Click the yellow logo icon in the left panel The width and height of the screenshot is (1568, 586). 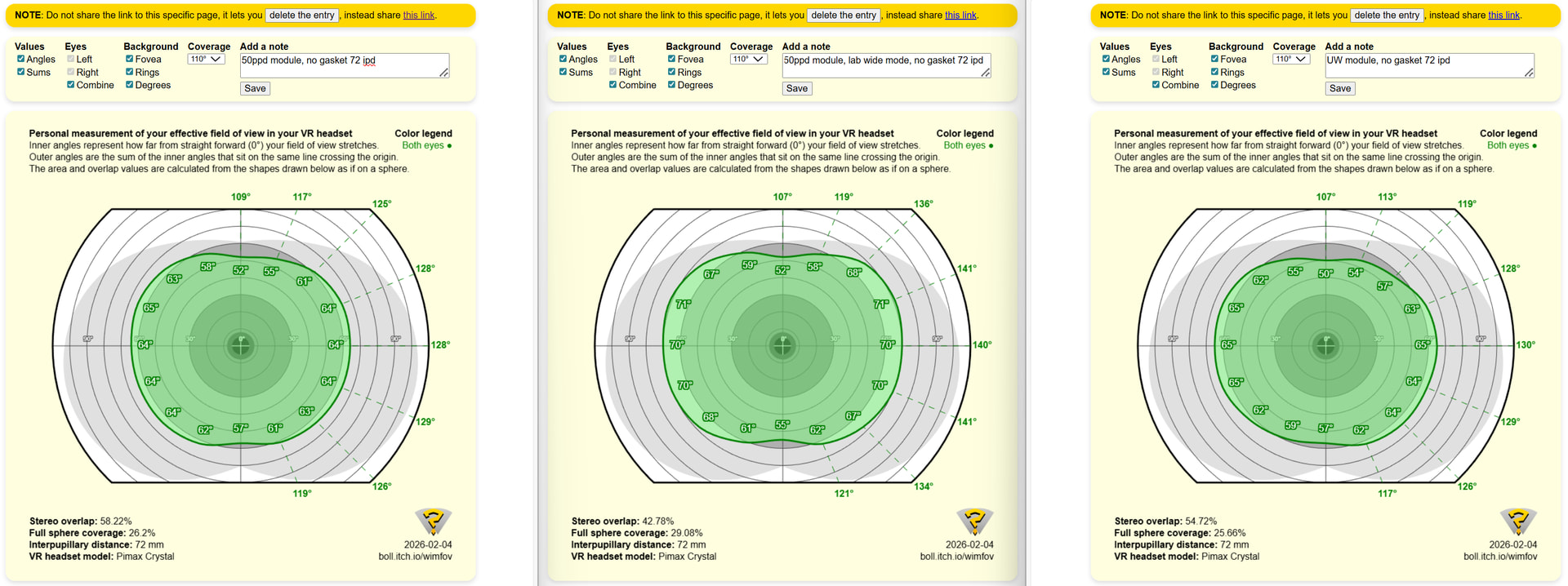(433, 521)
